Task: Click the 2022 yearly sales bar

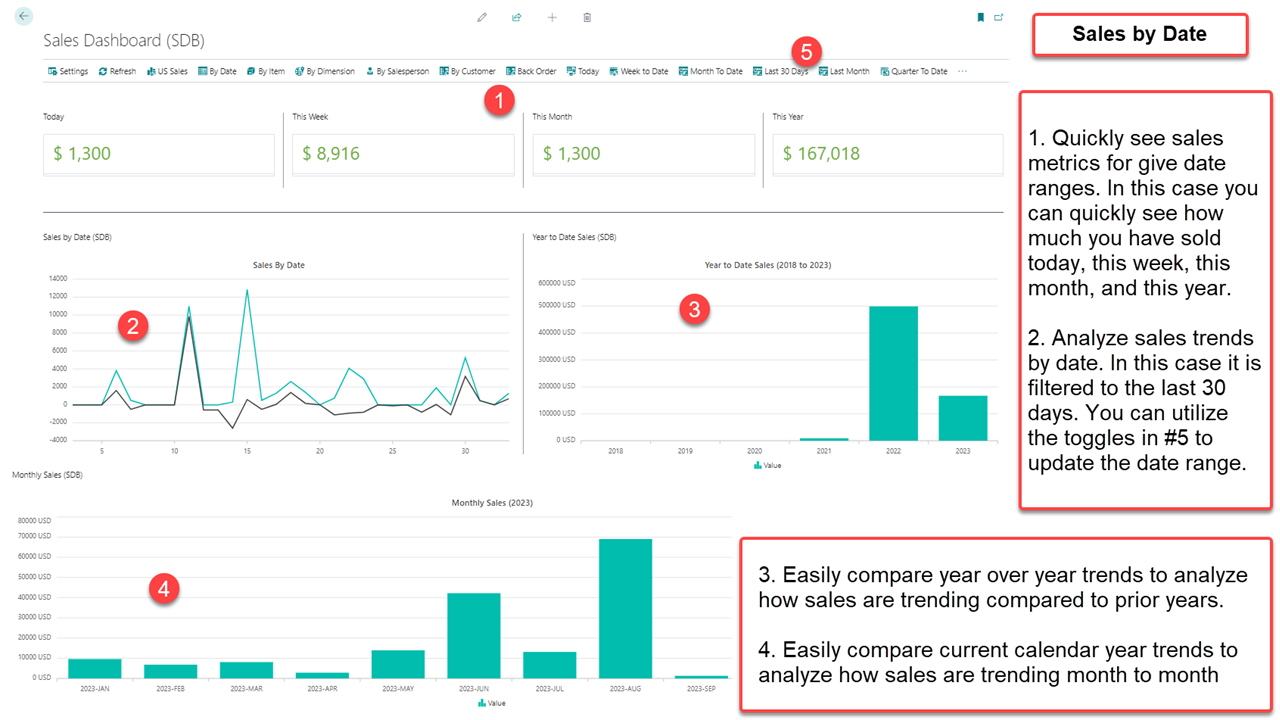Action: pos(893,373)
